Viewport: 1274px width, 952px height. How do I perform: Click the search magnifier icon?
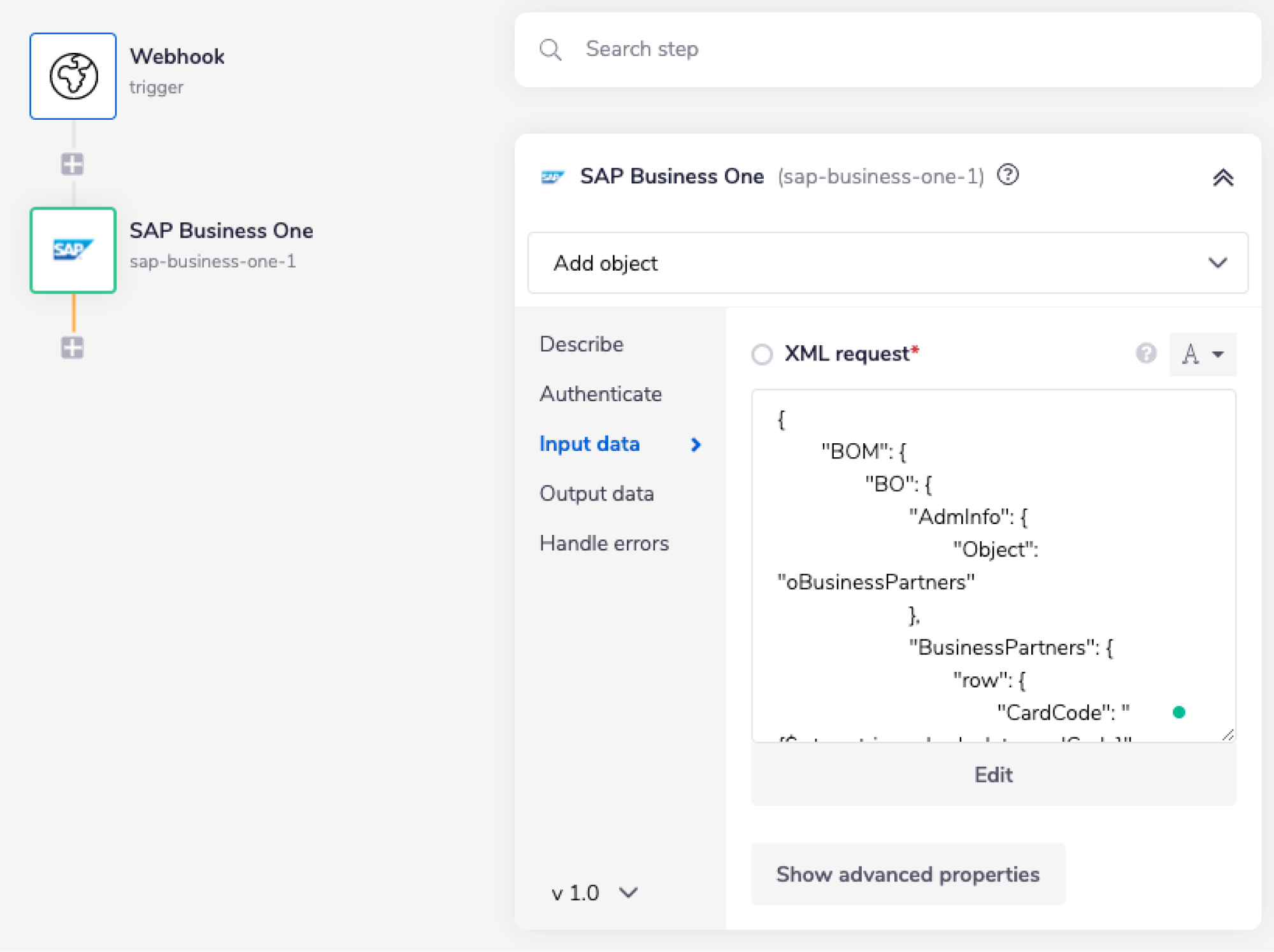point(550,50)
